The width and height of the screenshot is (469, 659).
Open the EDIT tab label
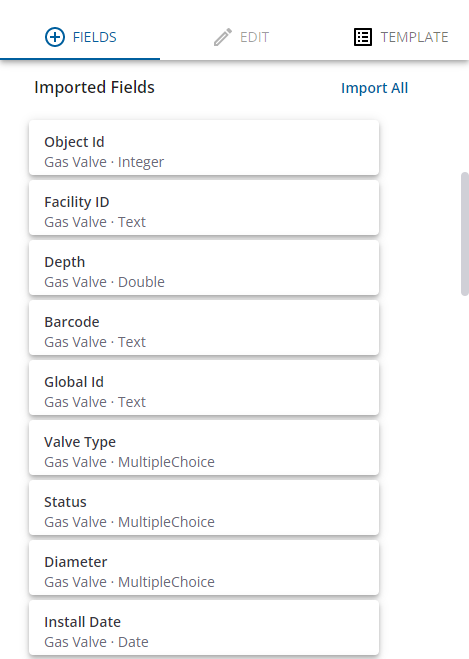coord(254,37)
